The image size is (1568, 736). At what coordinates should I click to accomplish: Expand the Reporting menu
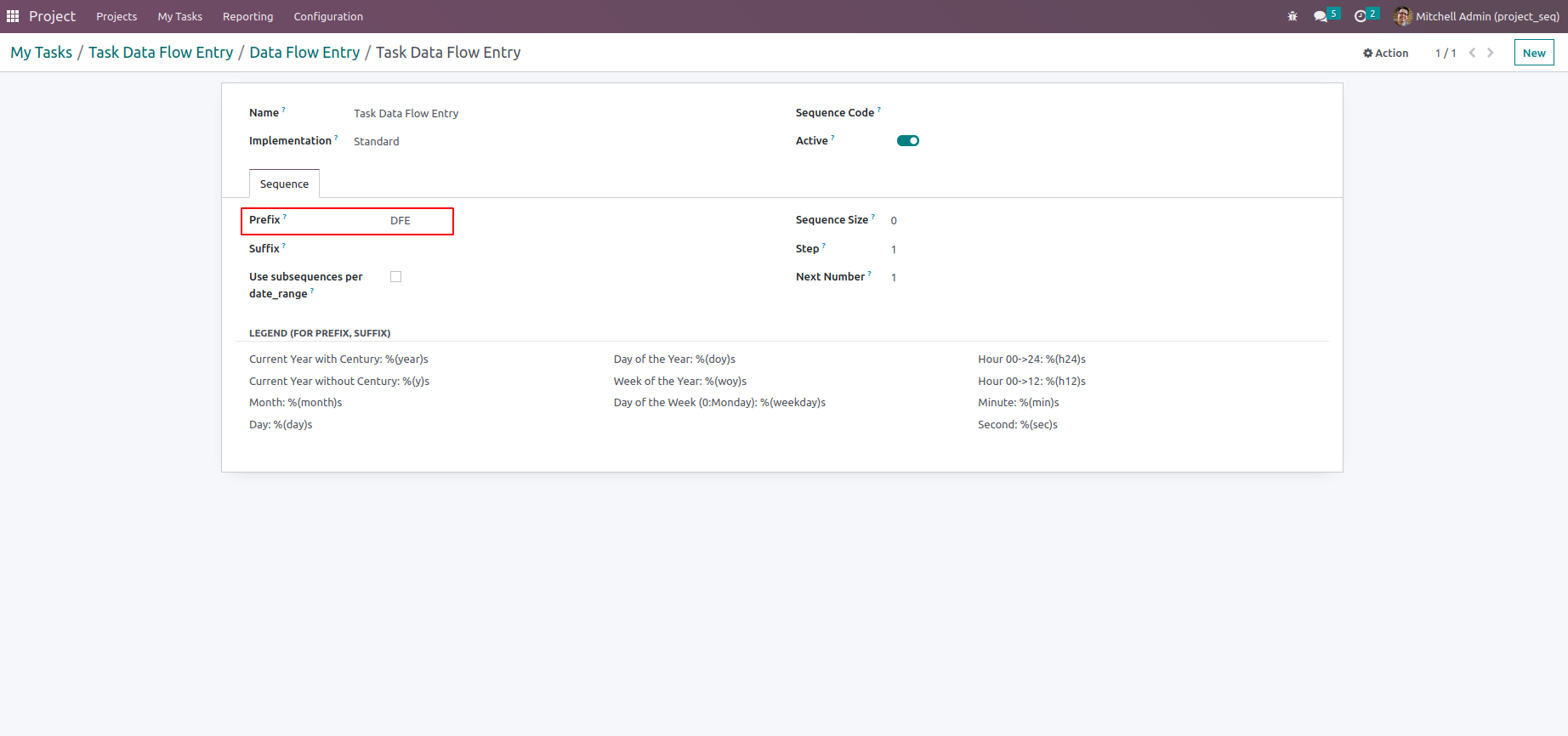[x=247, y=16]
